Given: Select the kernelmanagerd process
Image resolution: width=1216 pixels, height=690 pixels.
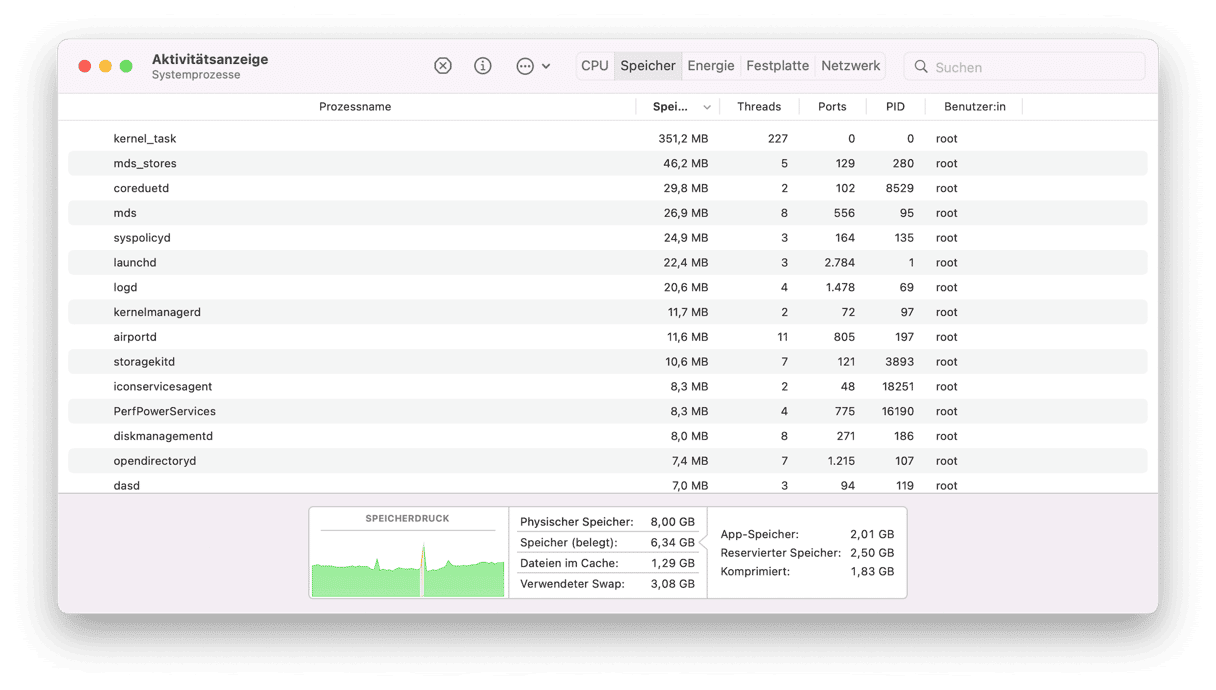Looking at the screenshot, I should [x=608, y=312].
